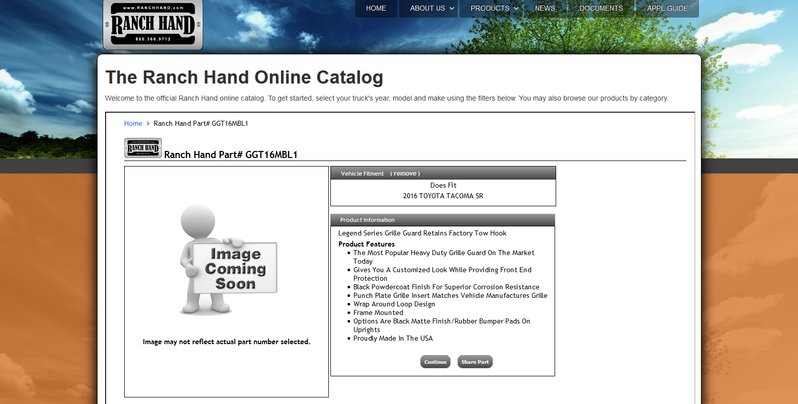Click 'Legend Series Grille Guard Retains Factory Tow Hook'
Screen dimensions: 798x404
pos(422,233)
